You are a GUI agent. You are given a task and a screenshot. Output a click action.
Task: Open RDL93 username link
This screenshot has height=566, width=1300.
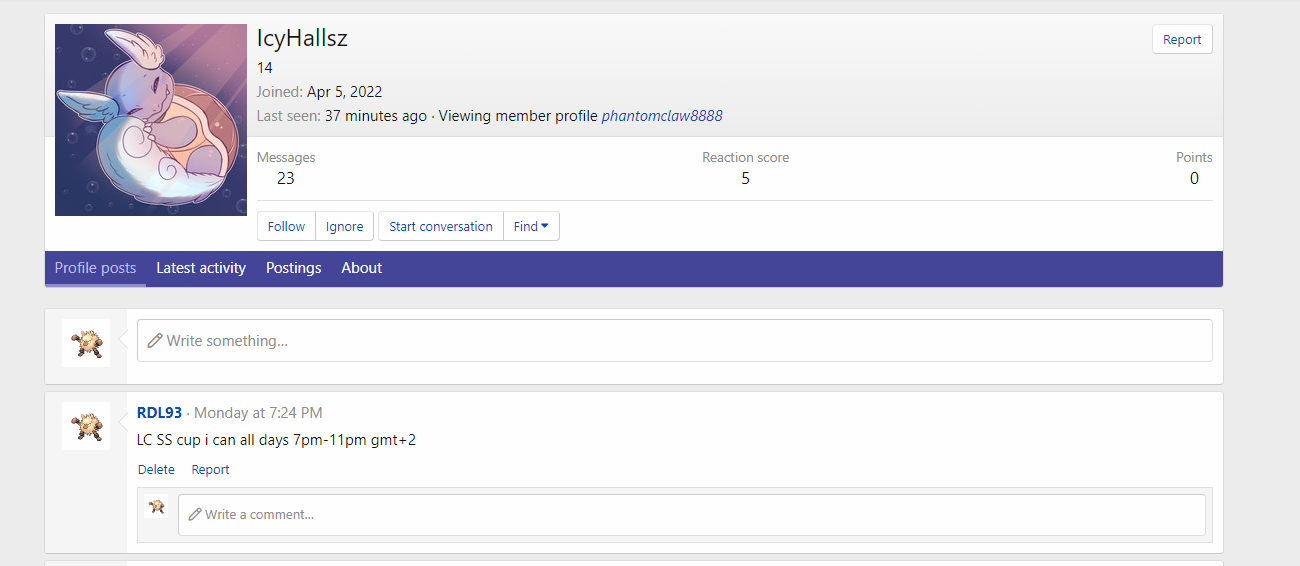[x=160, y=413]
